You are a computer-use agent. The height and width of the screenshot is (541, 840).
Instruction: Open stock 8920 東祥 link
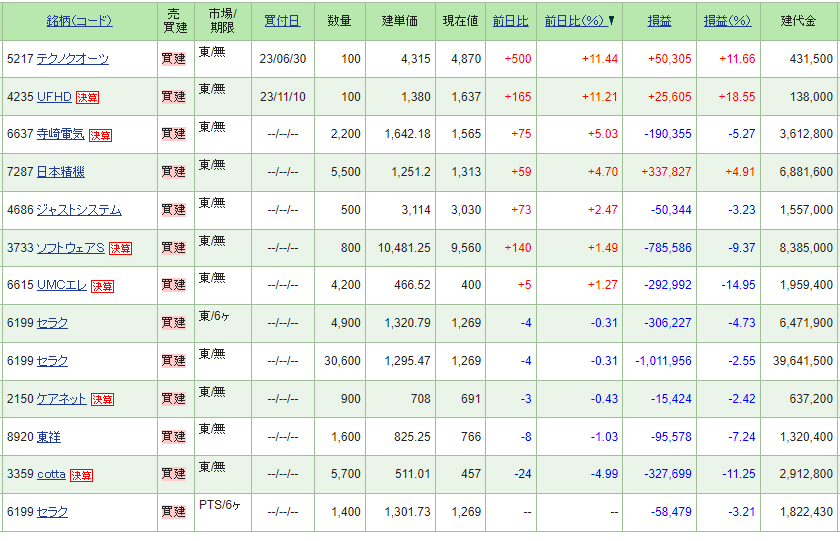click(x=48, y=437)
